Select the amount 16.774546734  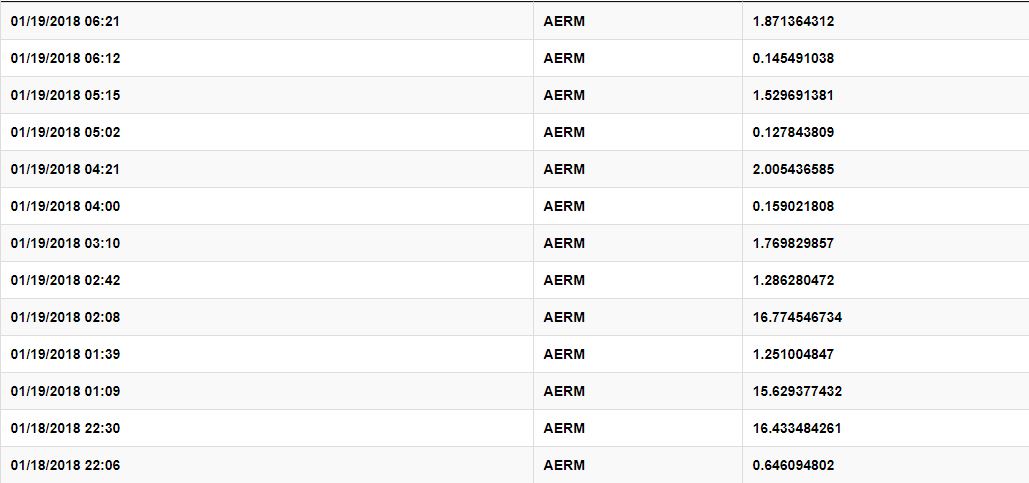797,318
